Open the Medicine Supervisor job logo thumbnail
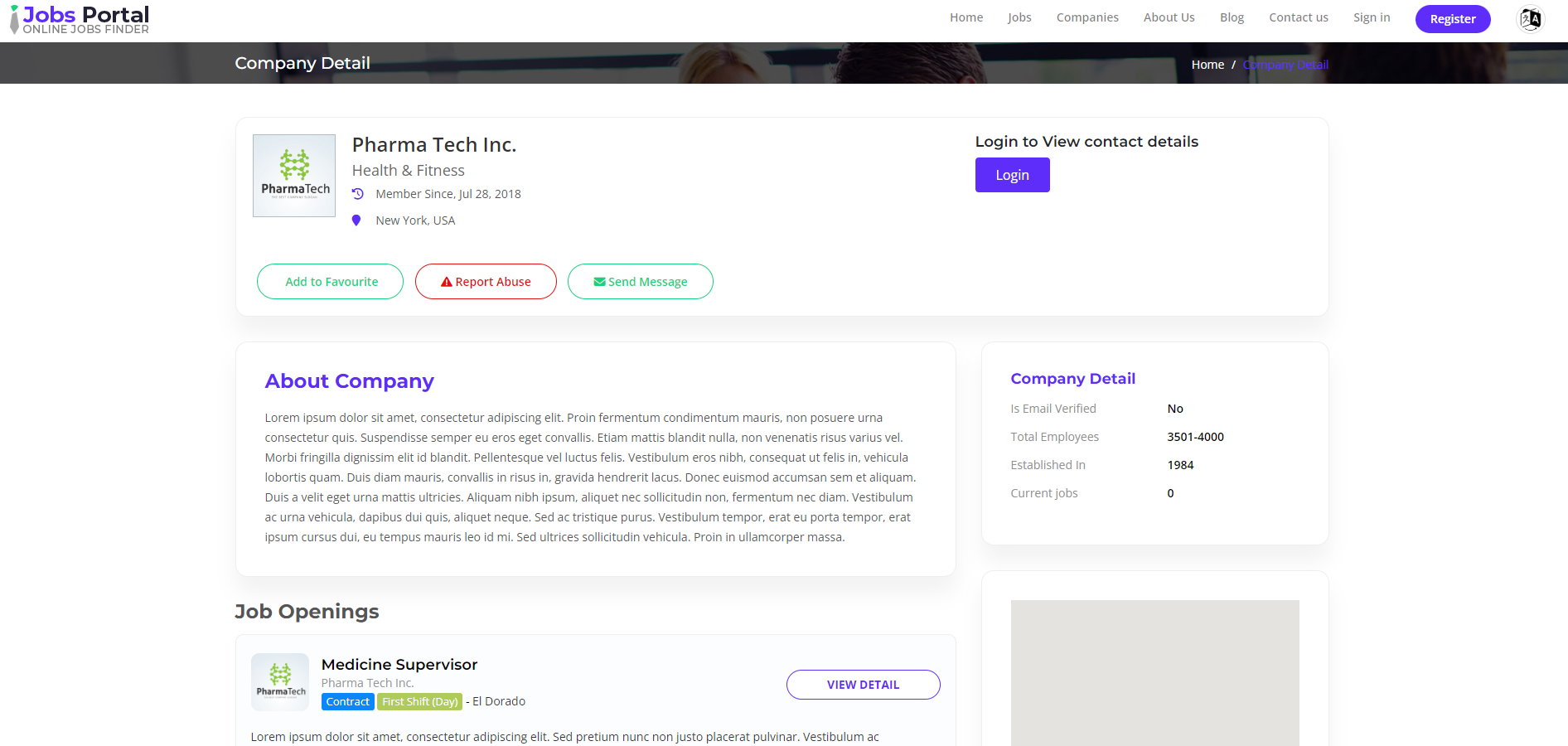 click(280, 682)
